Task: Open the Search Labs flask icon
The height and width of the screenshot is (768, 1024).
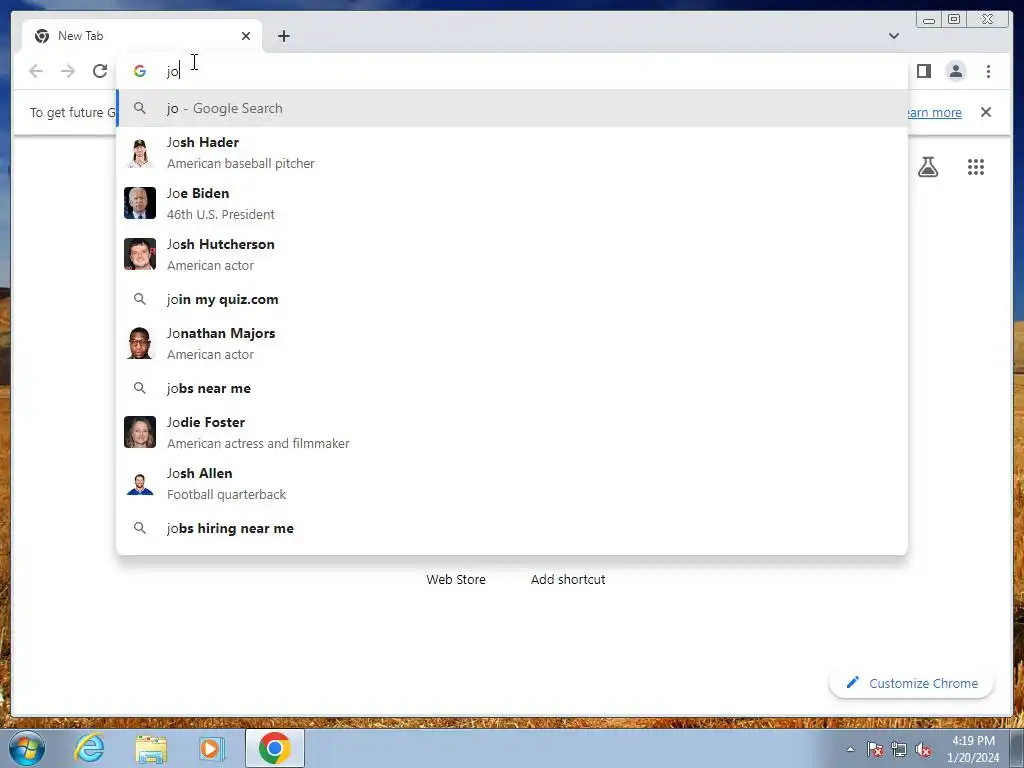Action: pos(928,167)
